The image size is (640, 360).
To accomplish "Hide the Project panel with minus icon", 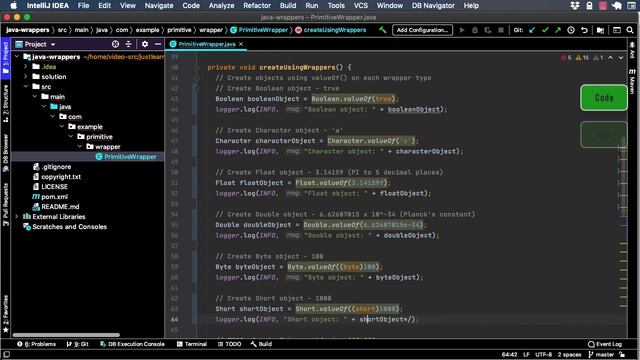I will (158, 44).
